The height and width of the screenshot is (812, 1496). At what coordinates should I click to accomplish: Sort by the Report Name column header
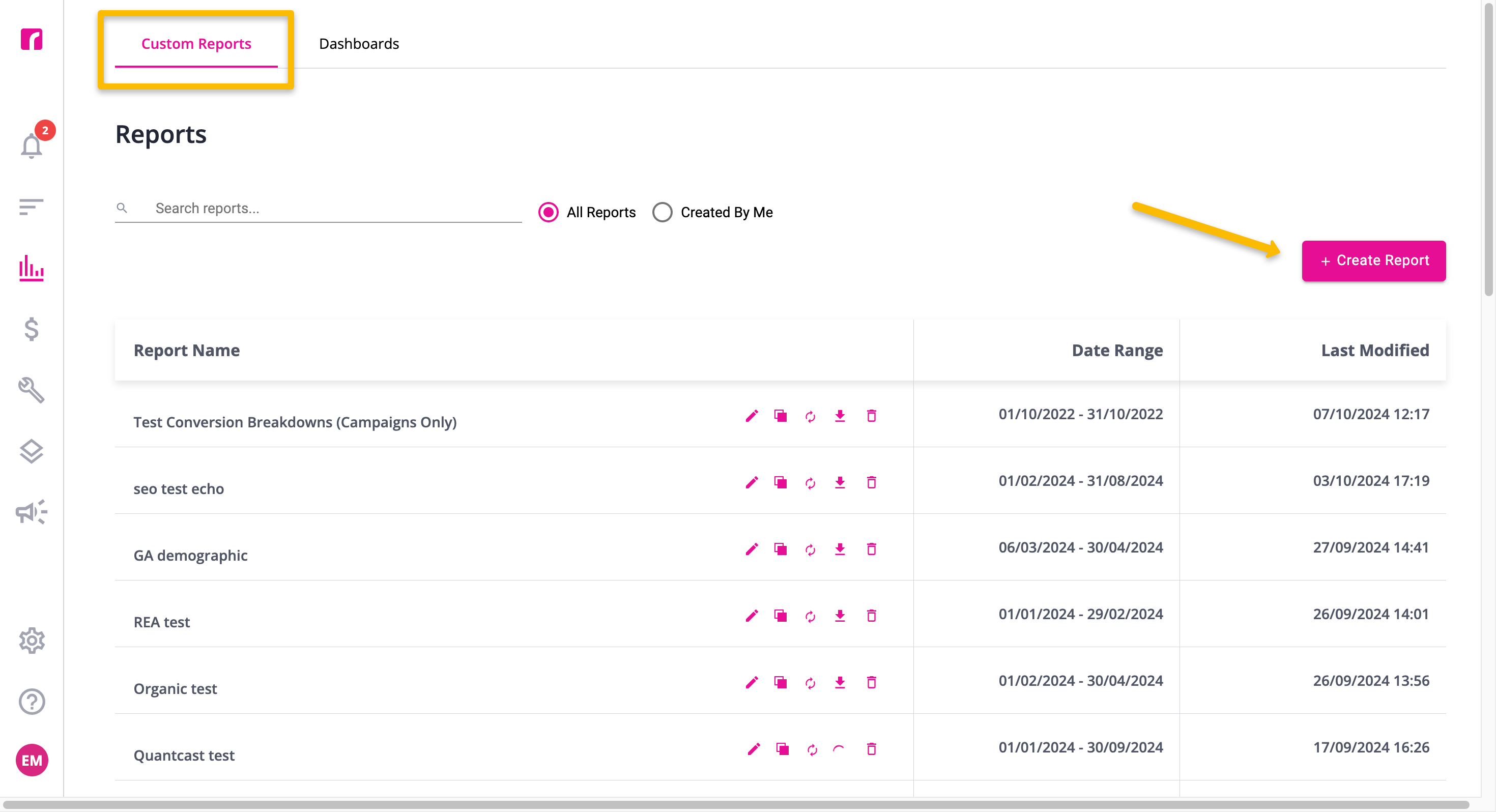tap(186, 350)
